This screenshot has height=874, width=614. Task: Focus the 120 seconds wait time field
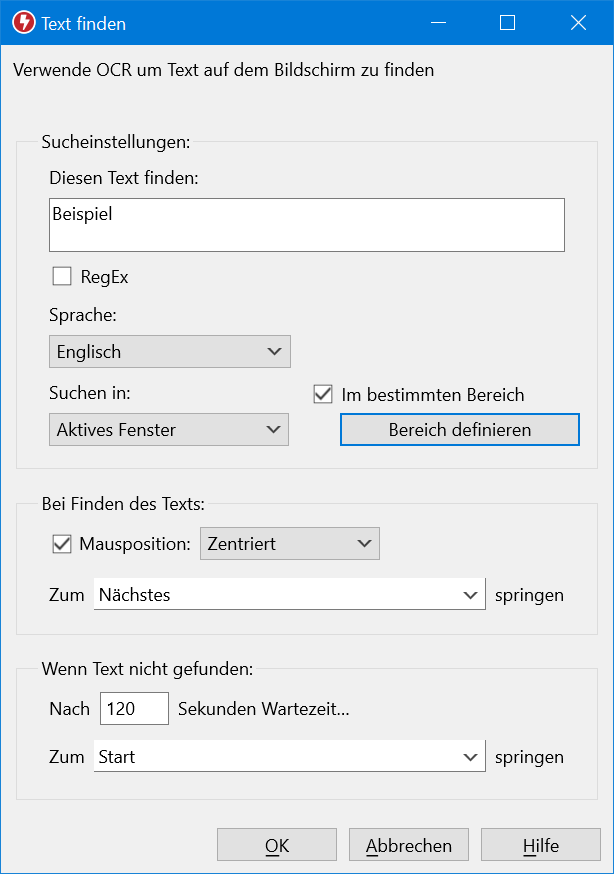pyautogui.click(x=134, y=709)
